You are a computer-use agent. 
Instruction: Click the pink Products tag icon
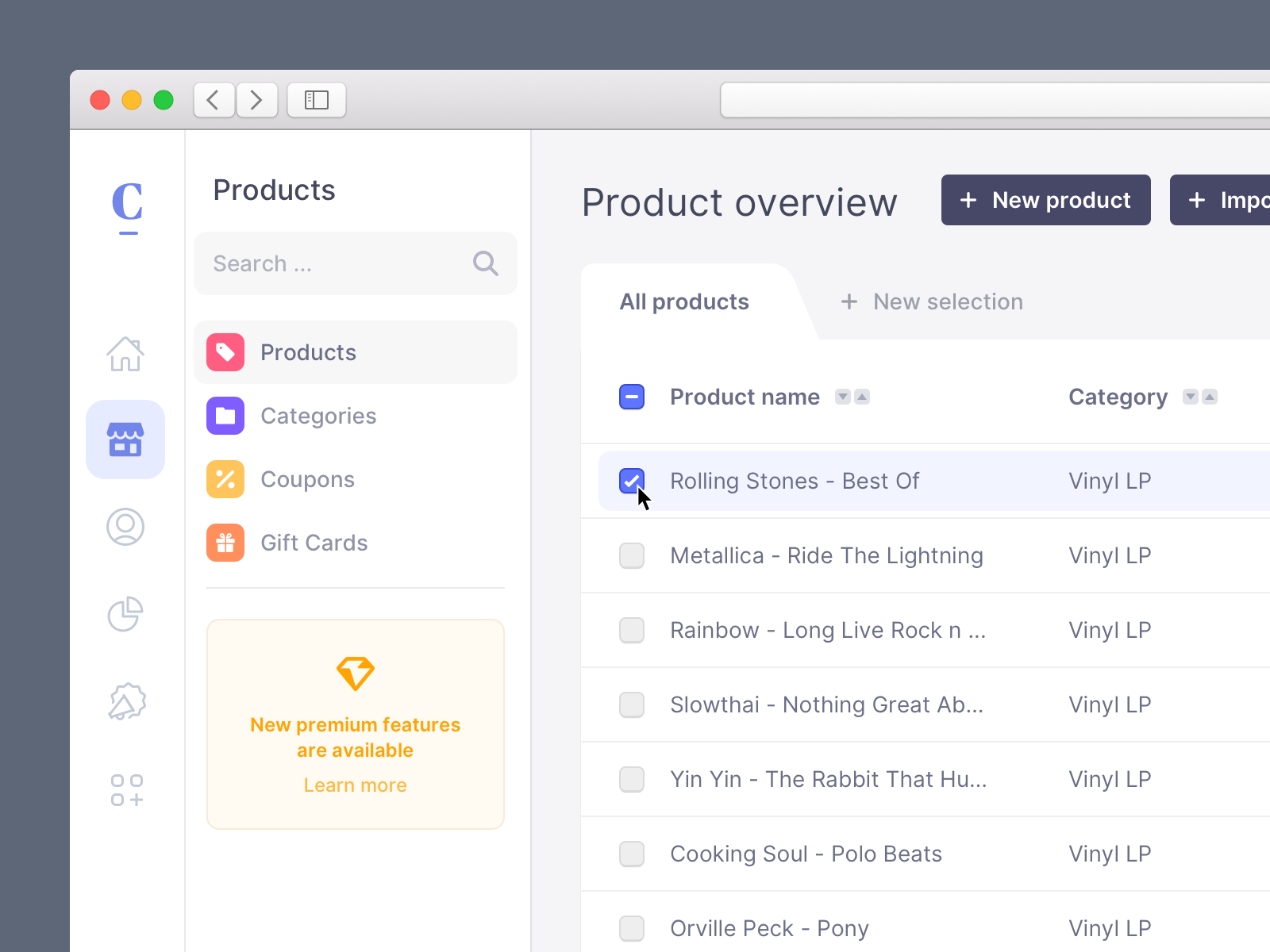(225, 352)
